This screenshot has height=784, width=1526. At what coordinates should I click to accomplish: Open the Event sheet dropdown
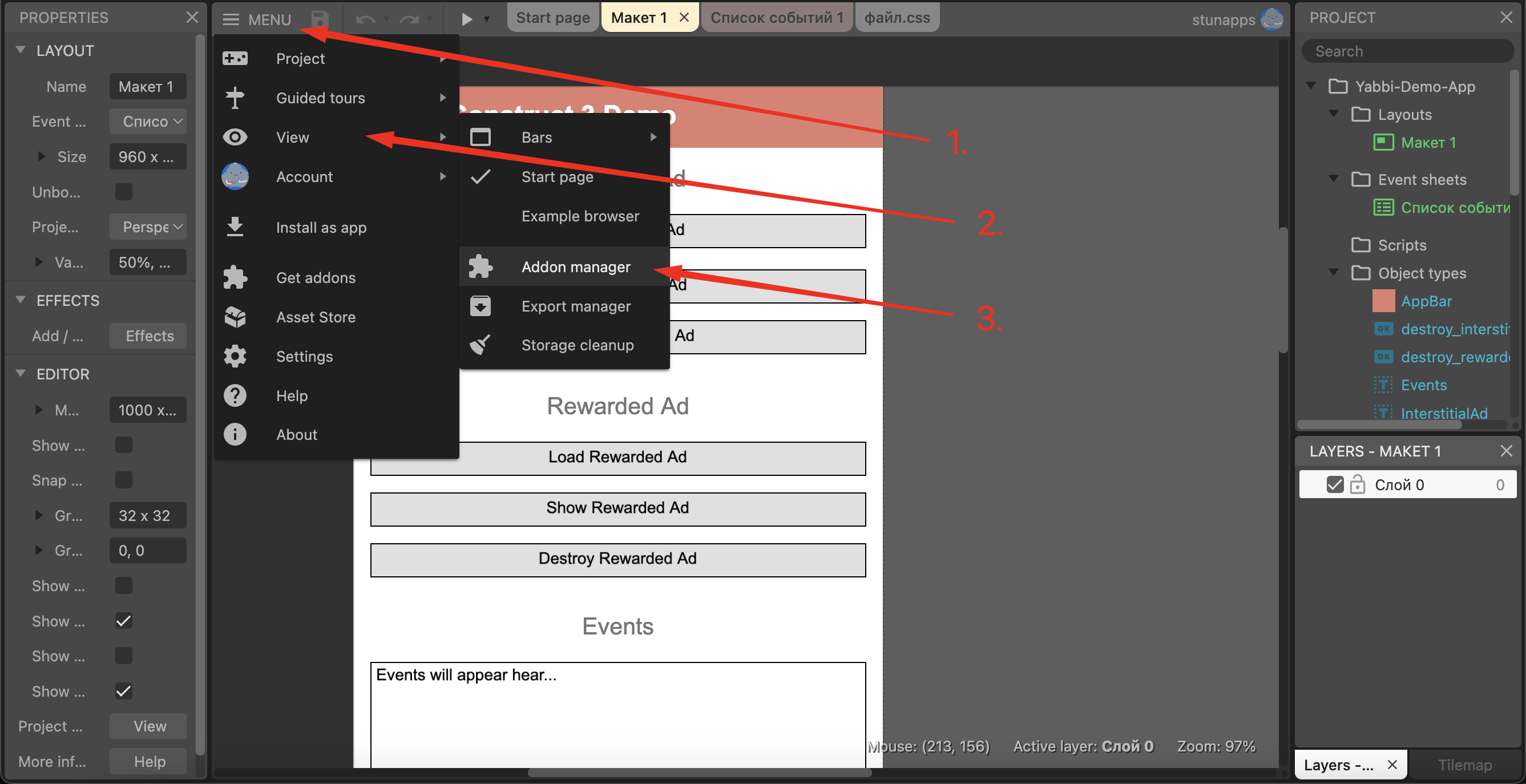[148, 122]
